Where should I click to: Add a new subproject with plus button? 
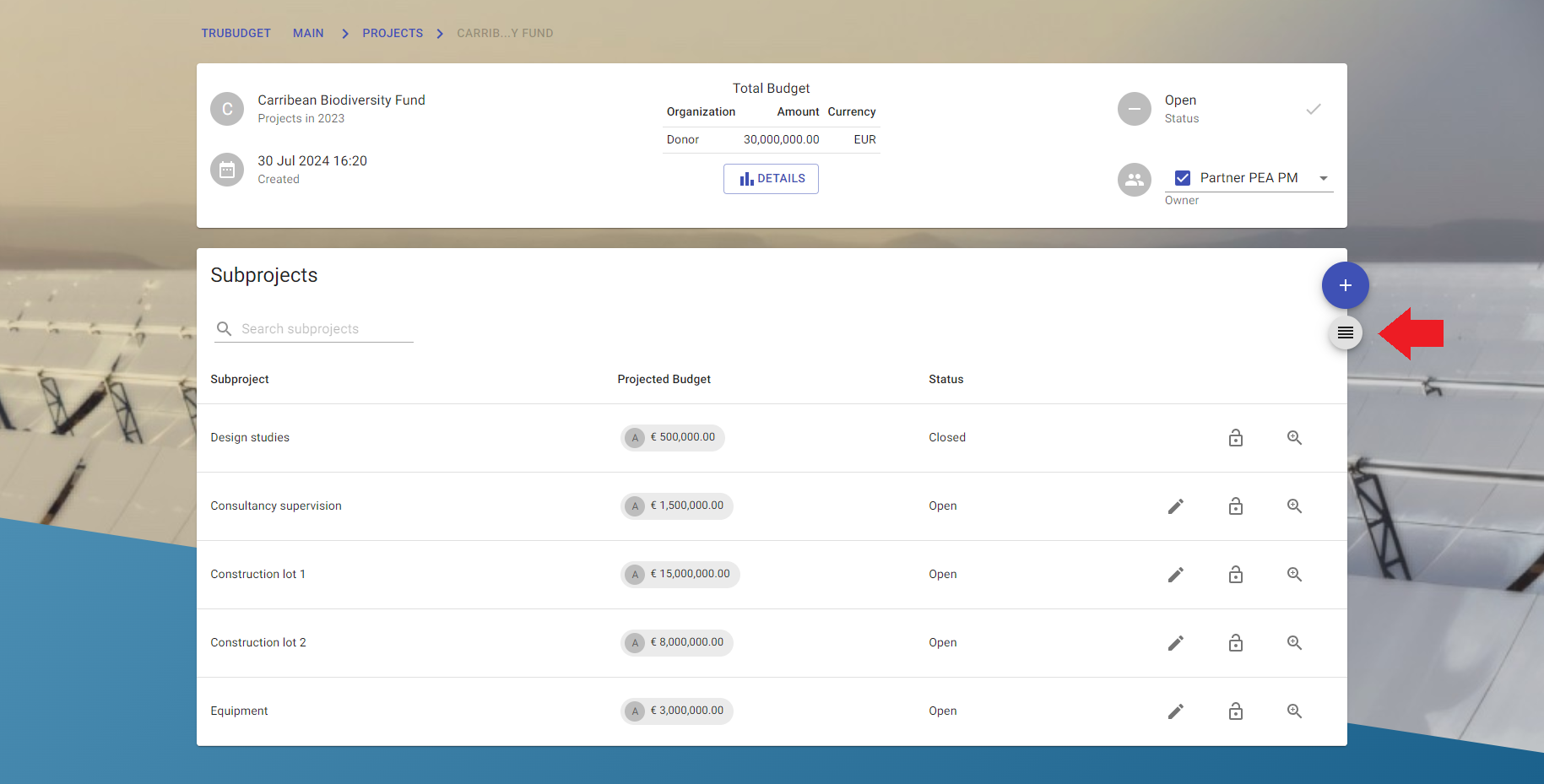pos(1345,285)
